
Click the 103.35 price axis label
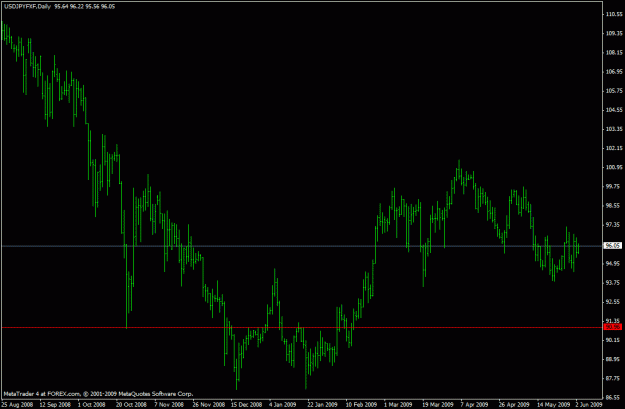[614, 129]
